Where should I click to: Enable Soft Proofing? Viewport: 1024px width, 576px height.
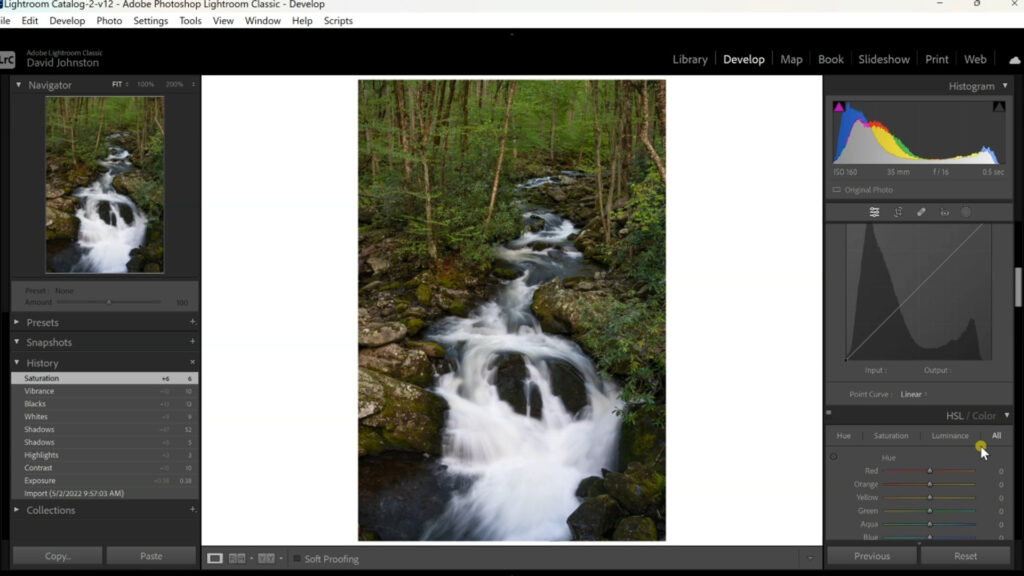pyautogui.click(x=296, y=559)
